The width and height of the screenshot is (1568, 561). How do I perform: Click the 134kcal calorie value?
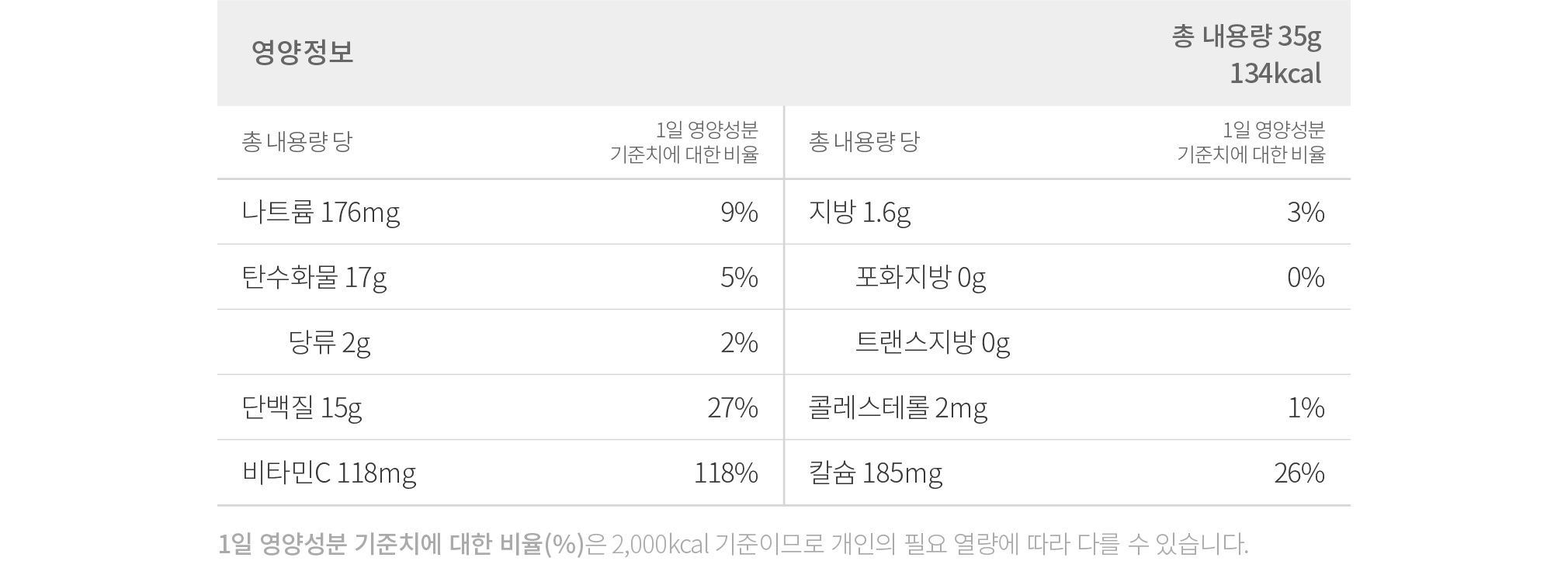coord(1275,73)
